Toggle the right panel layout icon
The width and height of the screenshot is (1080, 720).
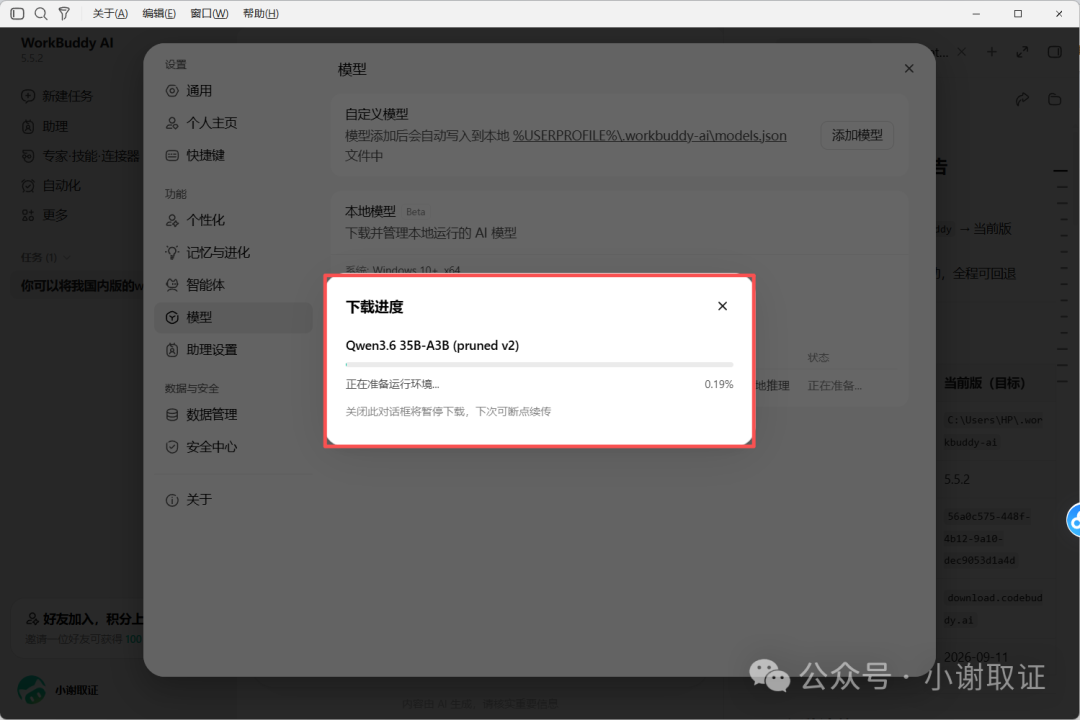(x=1054, y=52)
